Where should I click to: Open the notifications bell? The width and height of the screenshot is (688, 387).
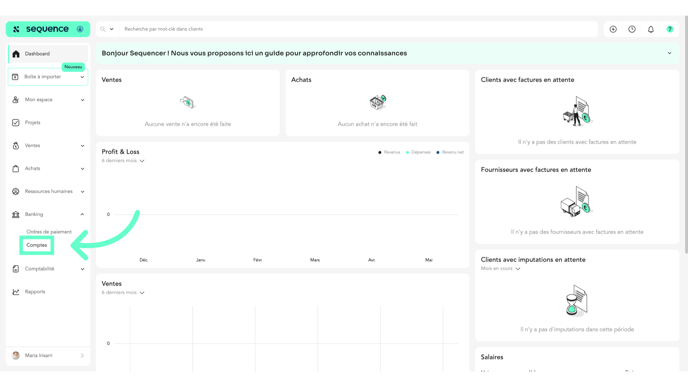[651, 29]
